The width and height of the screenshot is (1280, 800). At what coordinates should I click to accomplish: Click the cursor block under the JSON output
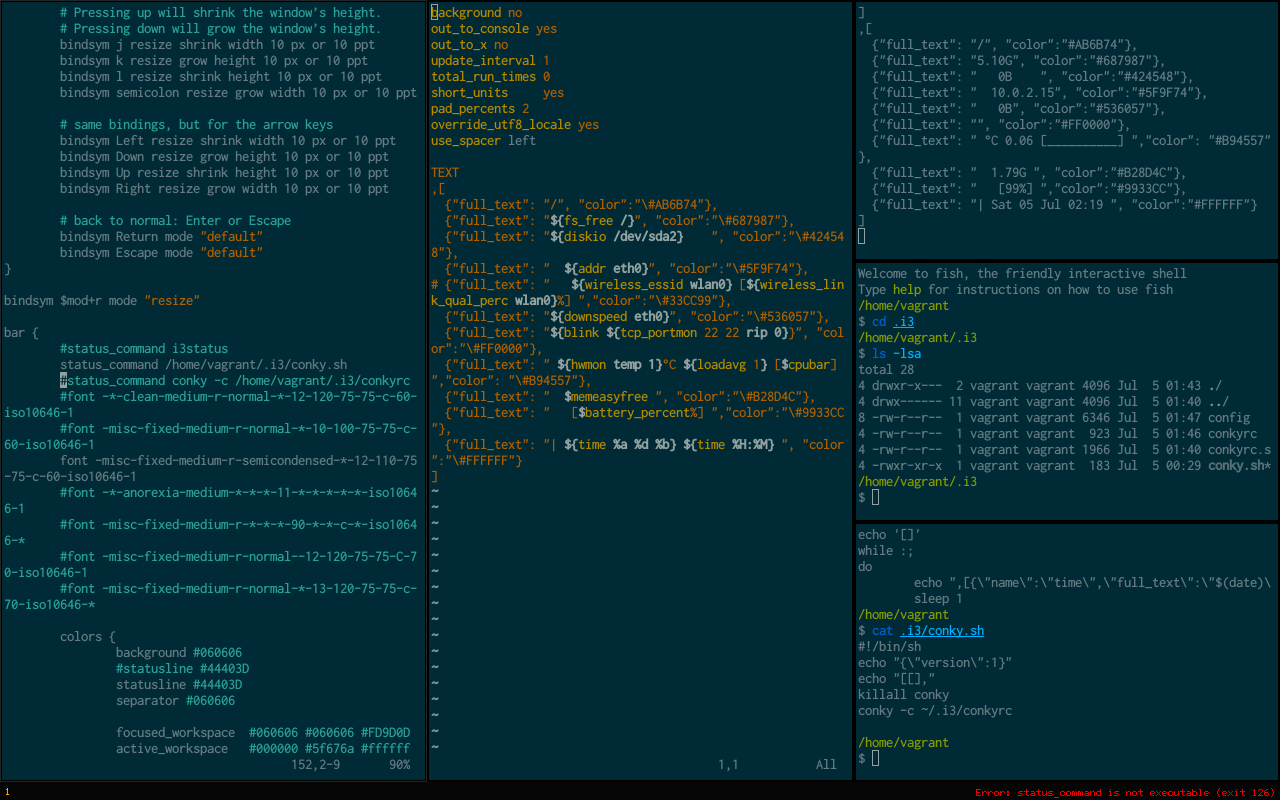click(x=862, y=236)
